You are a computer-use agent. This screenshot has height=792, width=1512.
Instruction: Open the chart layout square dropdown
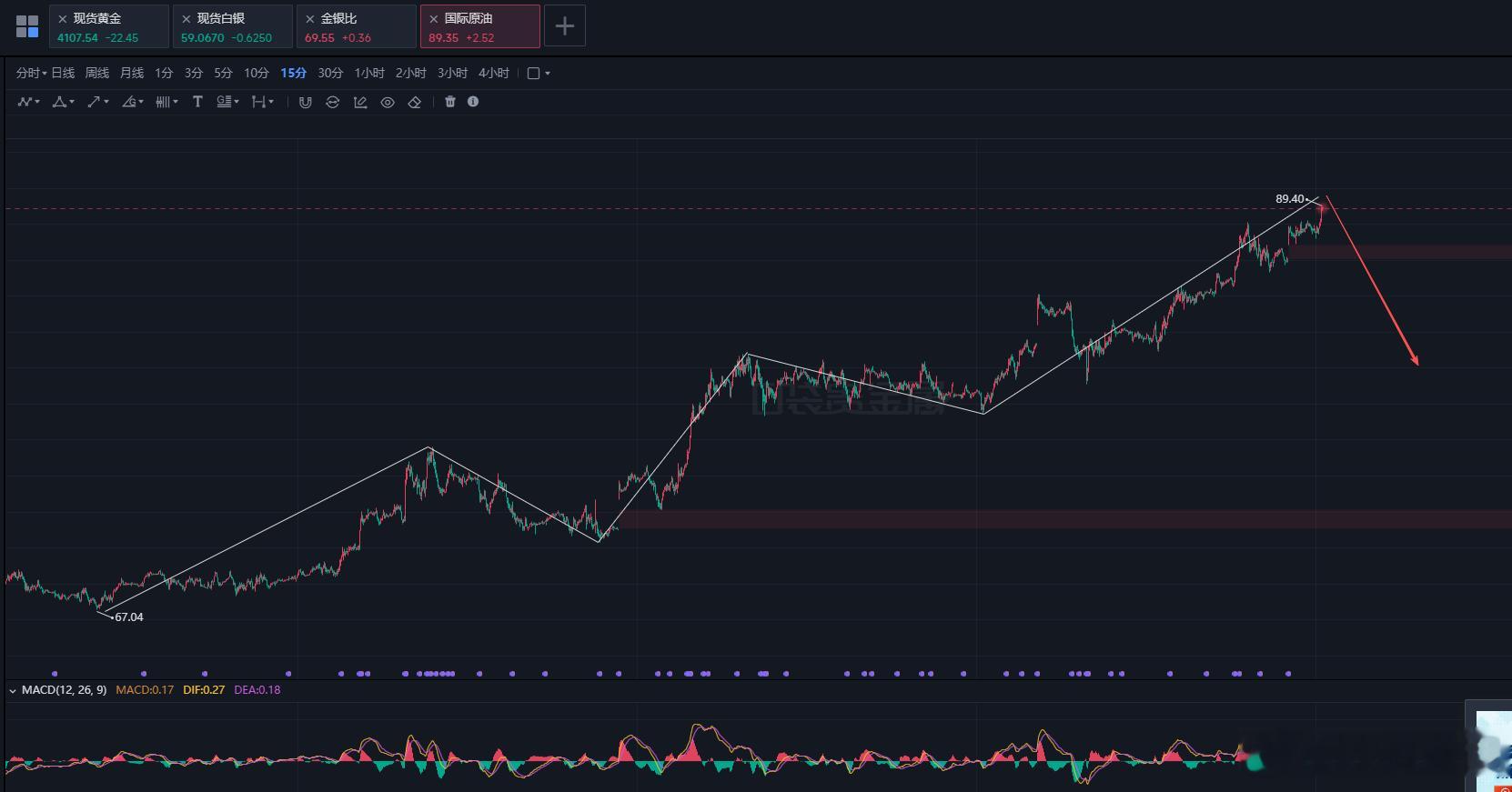(x=539, y=73)
